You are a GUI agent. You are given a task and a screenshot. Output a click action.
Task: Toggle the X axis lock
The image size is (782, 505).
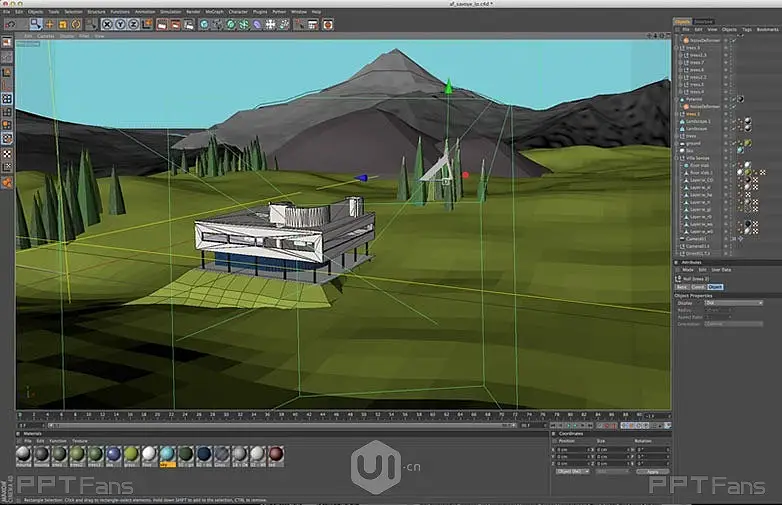coord(106,23)
